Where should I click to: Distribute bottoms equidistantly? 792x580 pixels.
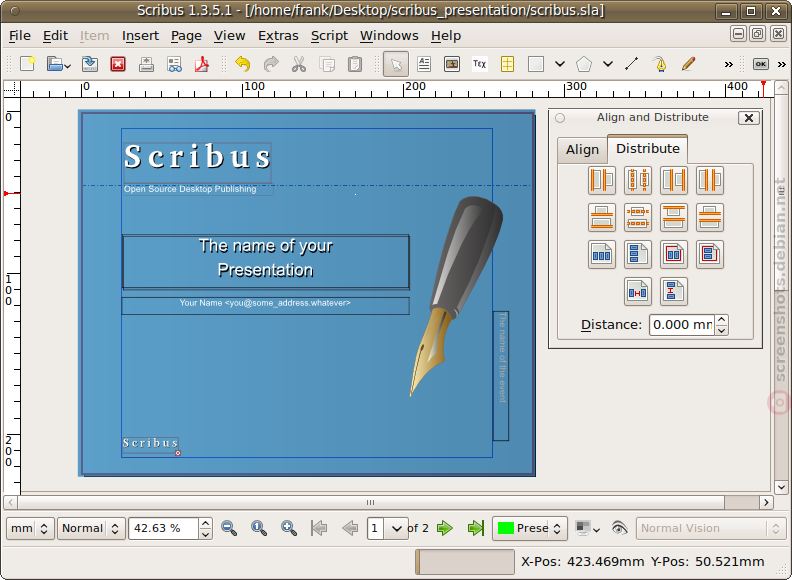point(602,217)
